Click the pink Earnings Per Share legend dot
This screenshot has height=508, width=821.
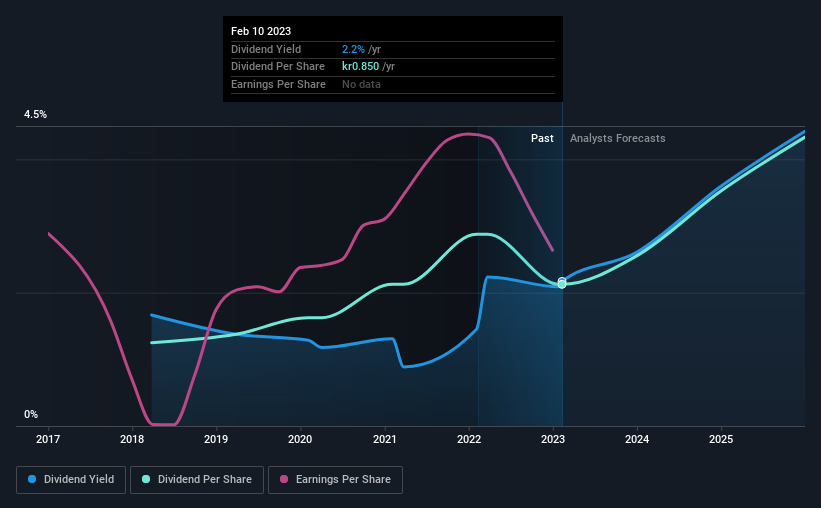coord(284,479)
